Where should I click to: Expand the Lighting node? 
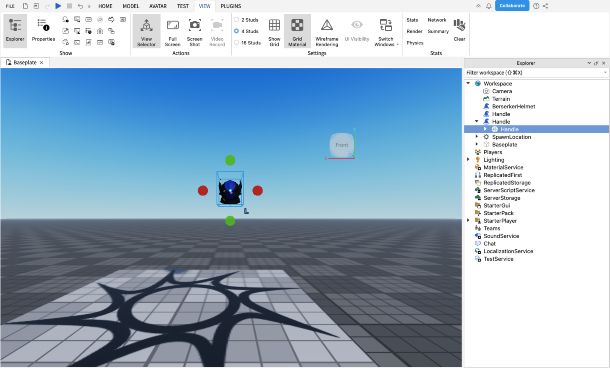point(468,160)
